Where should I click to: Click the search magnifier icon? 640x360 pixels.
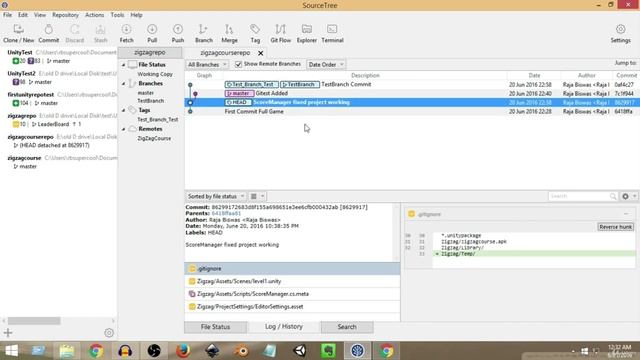(x=613, y=196)
